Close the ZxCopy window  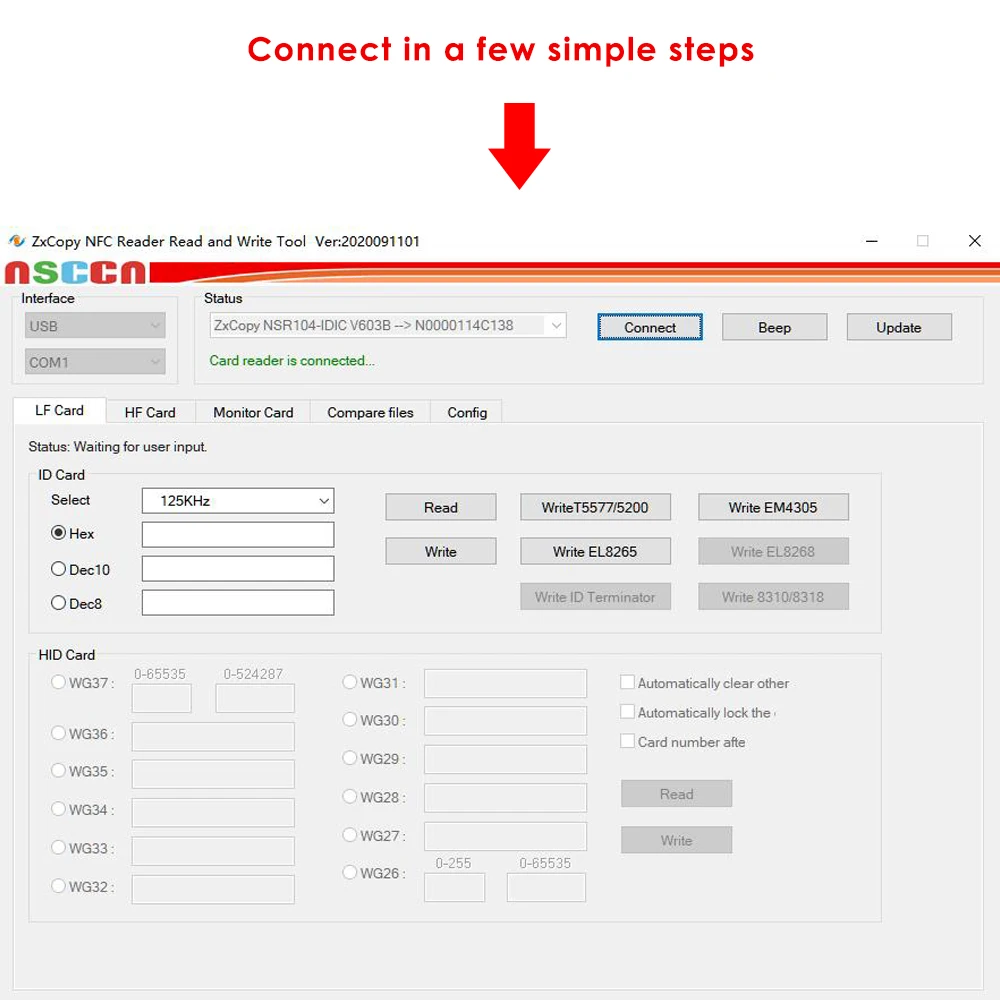tap(974, 241)
